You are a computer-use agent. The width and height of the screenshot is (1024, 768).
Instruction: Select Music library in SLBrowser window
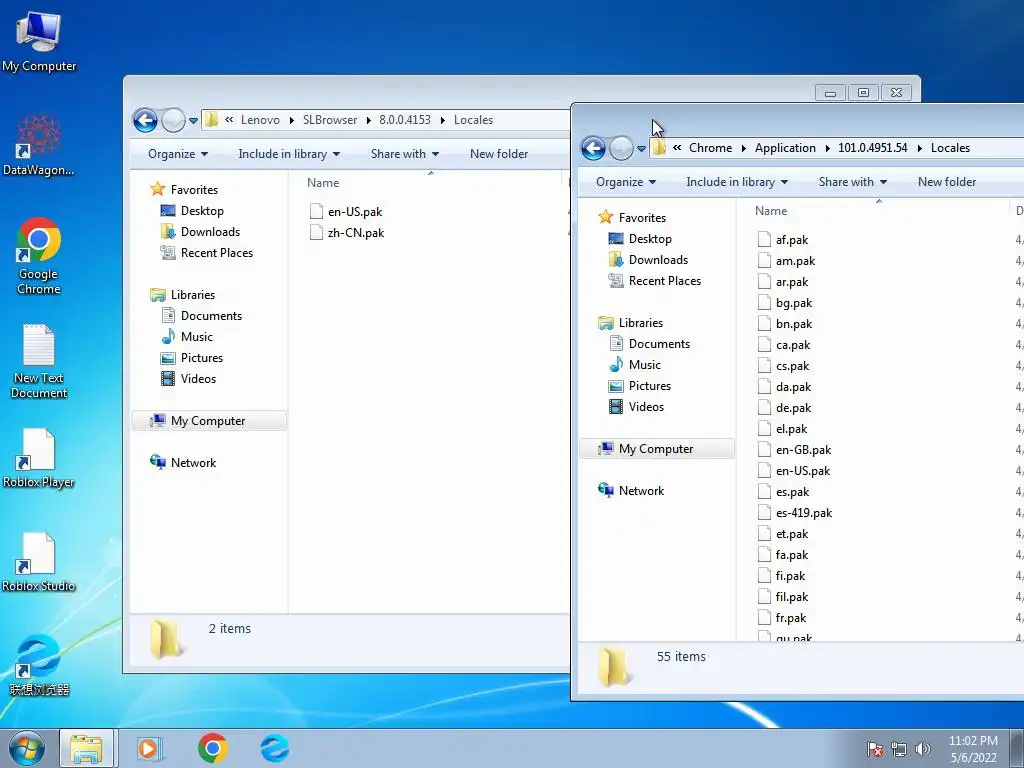(x=197, y=337)
